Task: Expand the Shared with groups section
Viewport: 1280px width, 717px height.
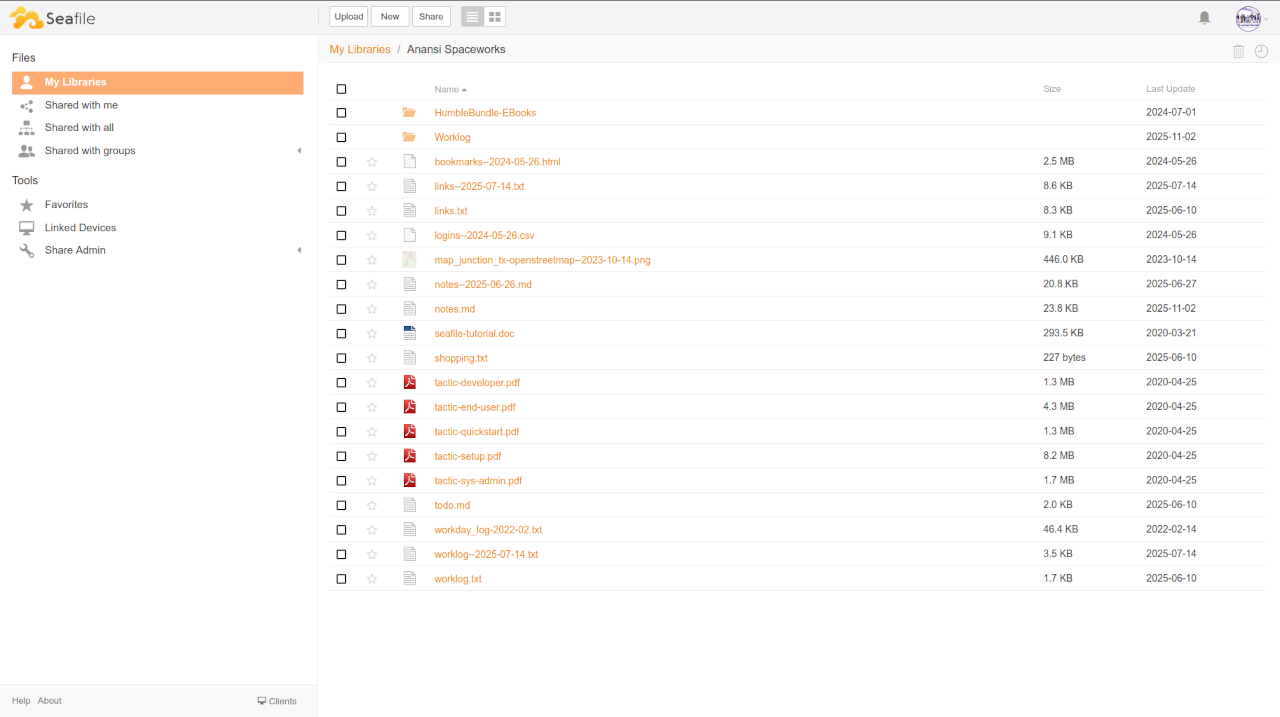Action: pos(299,151)
